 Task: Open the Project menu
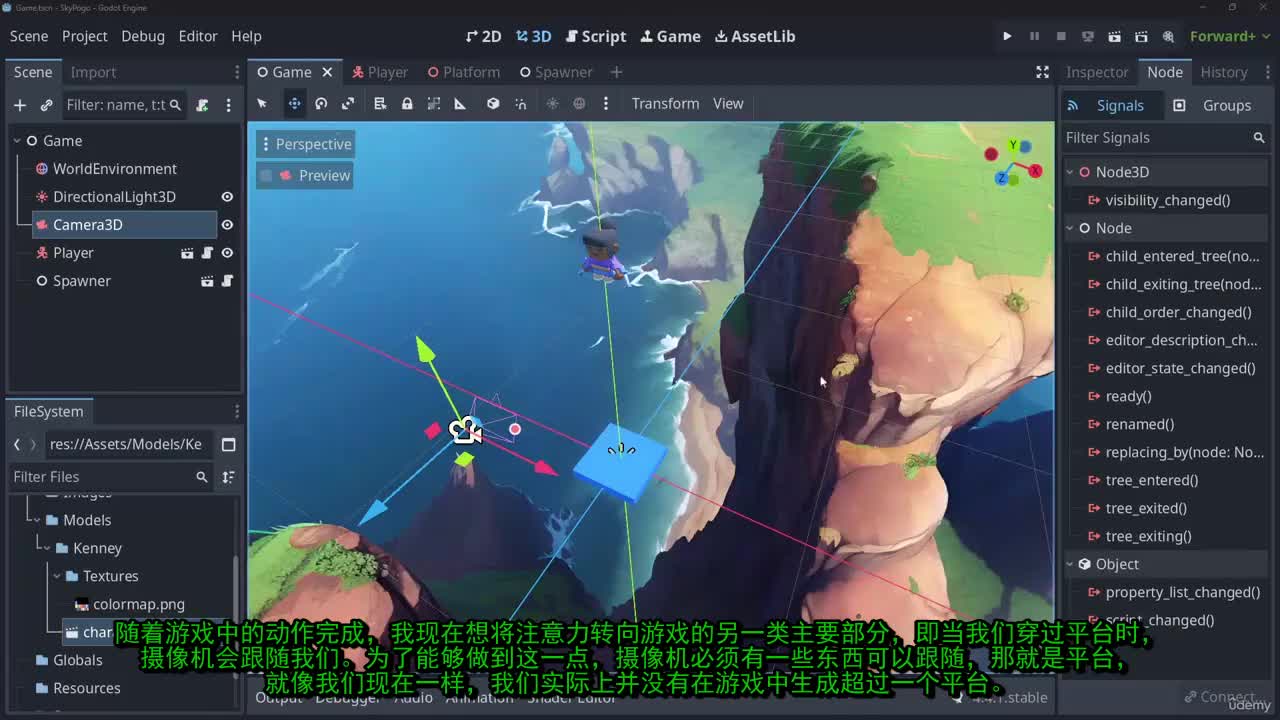click(85, 36)
